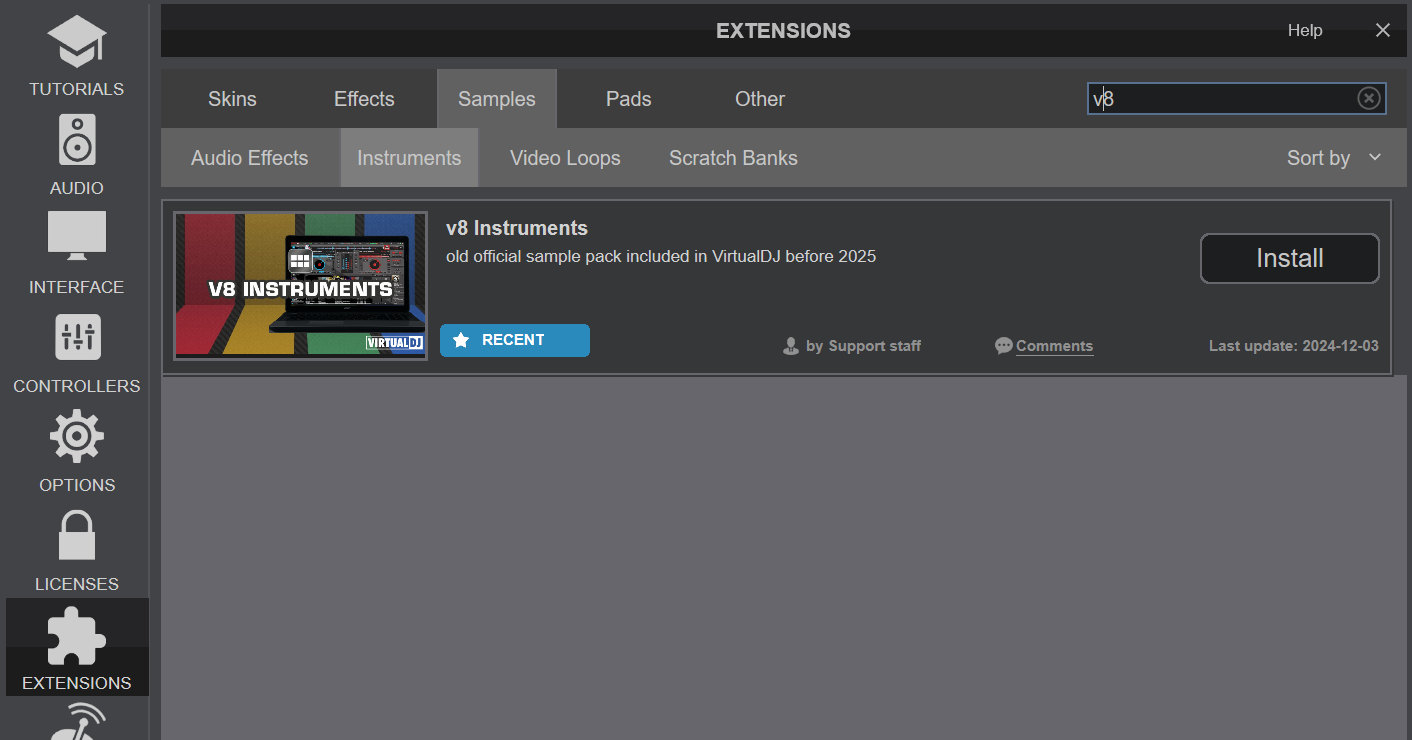
Task: Open Audio settings speaker icon
Action: (77, 139)
